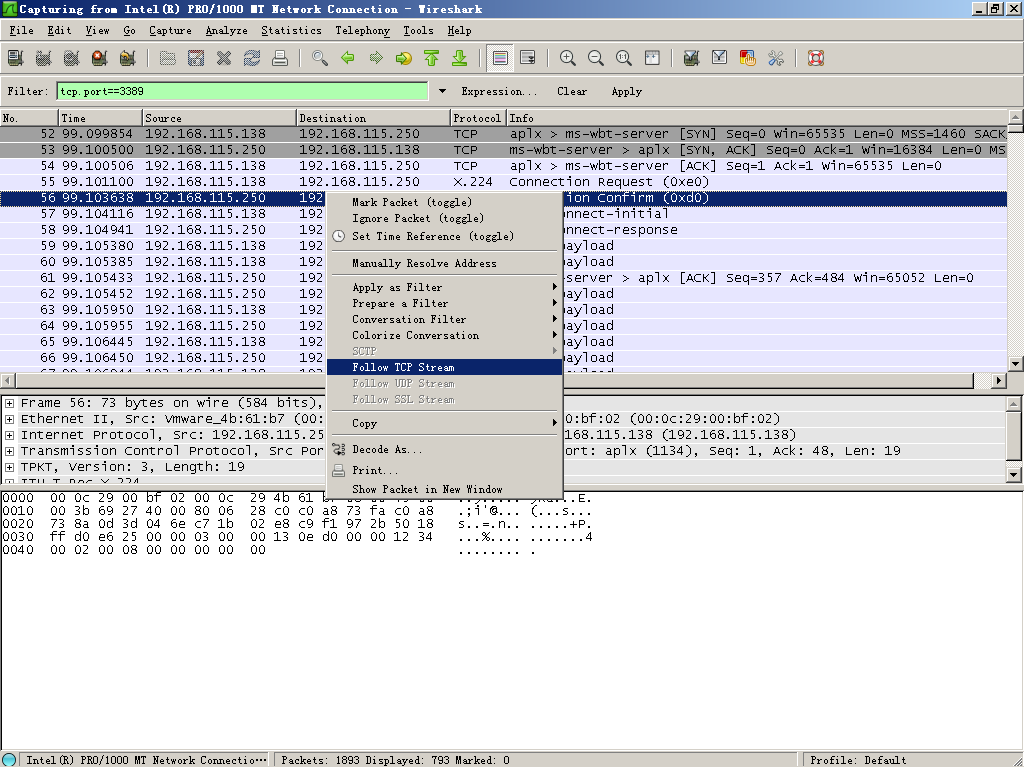Viewport: 1024px width, 768px height.
Task: Toggle Colorize Packet List toolbar button
Action: [x=500, y=58]
